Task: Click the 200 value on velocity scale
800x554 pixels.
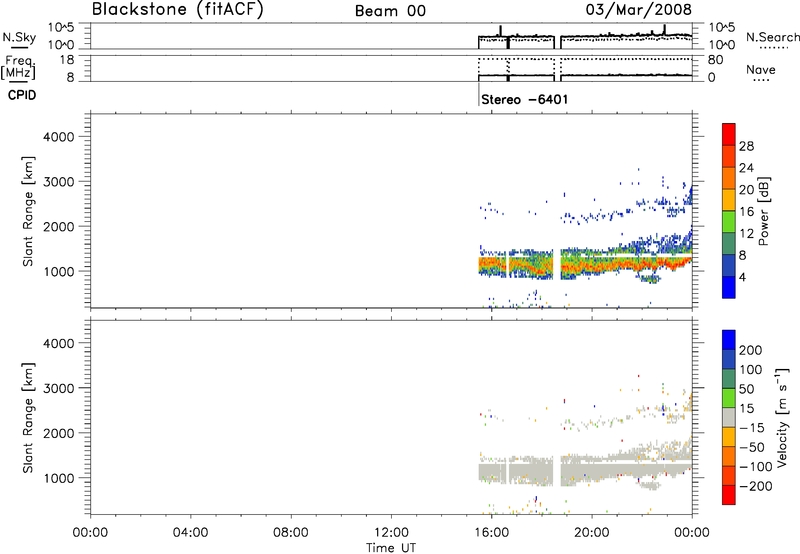Action: pyautogui.click(x=751, y=350)
